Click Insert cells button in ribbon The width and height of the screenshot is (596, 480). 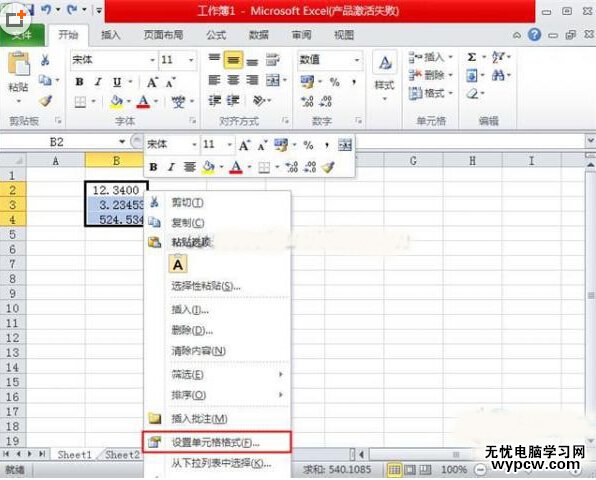[x=431, y=57]
